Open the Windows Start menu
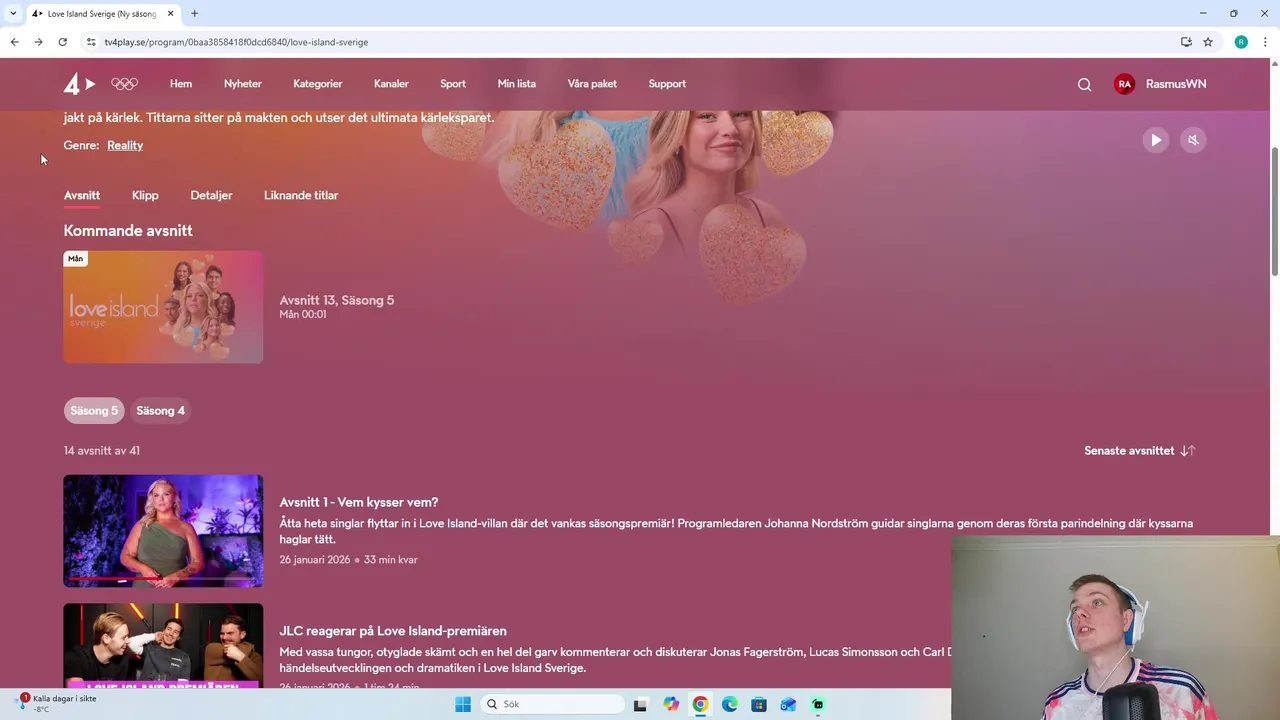The width and height of the screenshot is (1280, 720). coord(463,704)
